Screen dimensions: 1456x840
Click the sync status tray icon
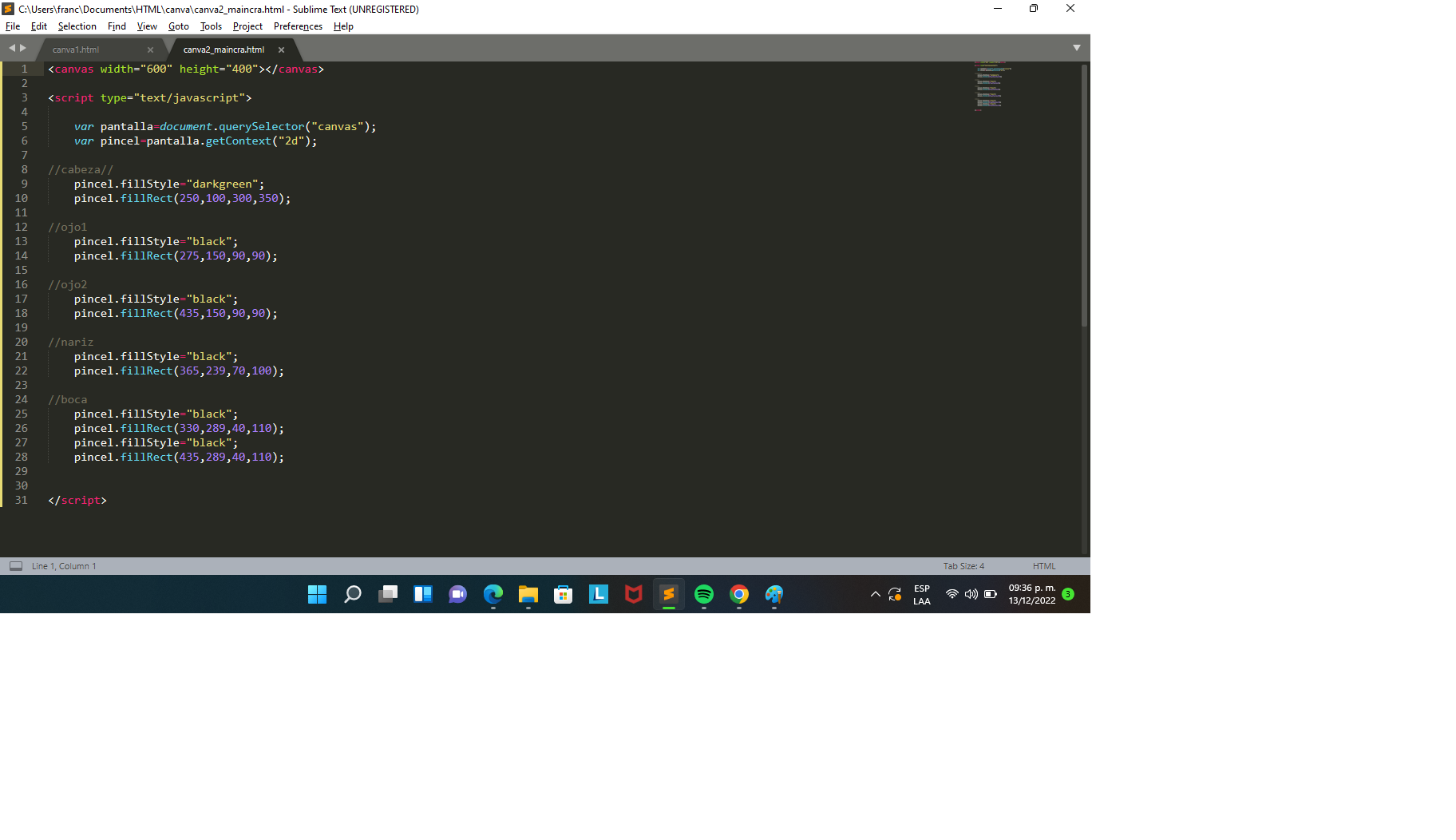pyautogui.click(x=895, y=594)
